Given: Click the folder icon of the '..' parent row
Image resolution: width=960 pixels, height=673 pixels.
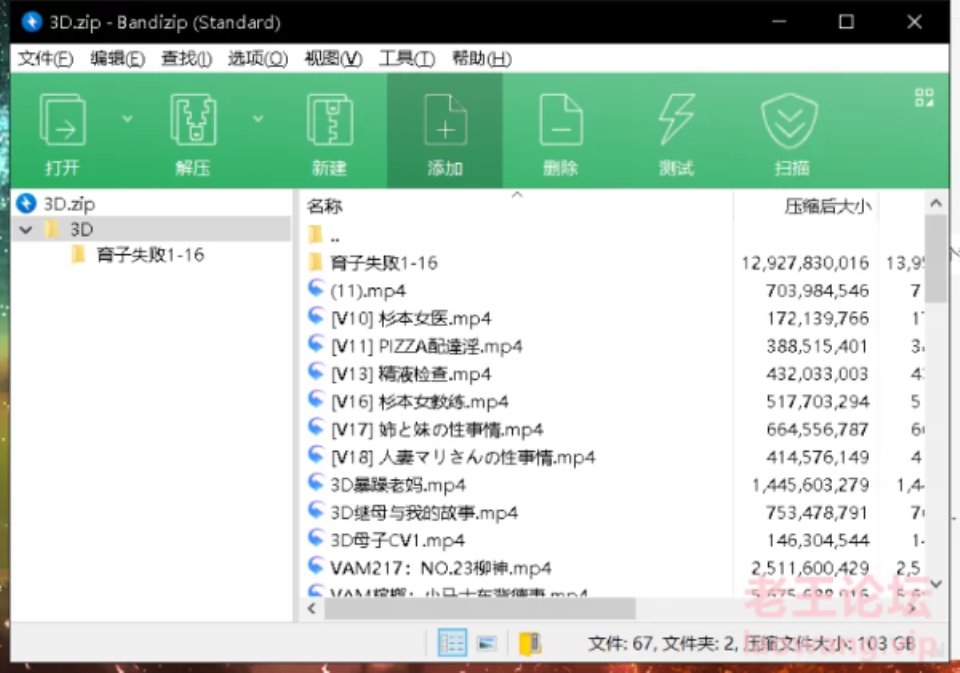Looking at the screenshot, I should pyautogui.click(x=315, y=234).
